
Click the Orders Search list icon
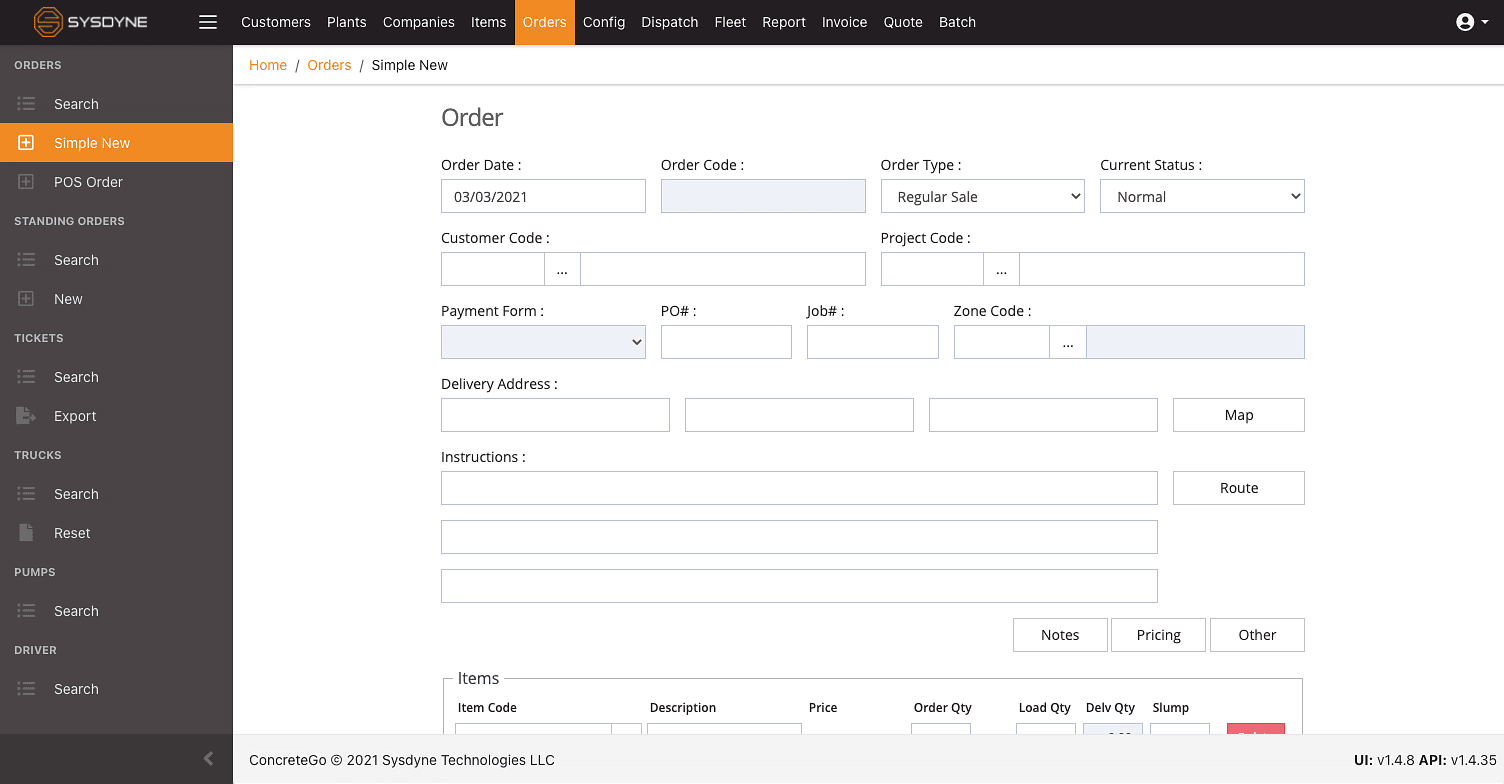27,104
